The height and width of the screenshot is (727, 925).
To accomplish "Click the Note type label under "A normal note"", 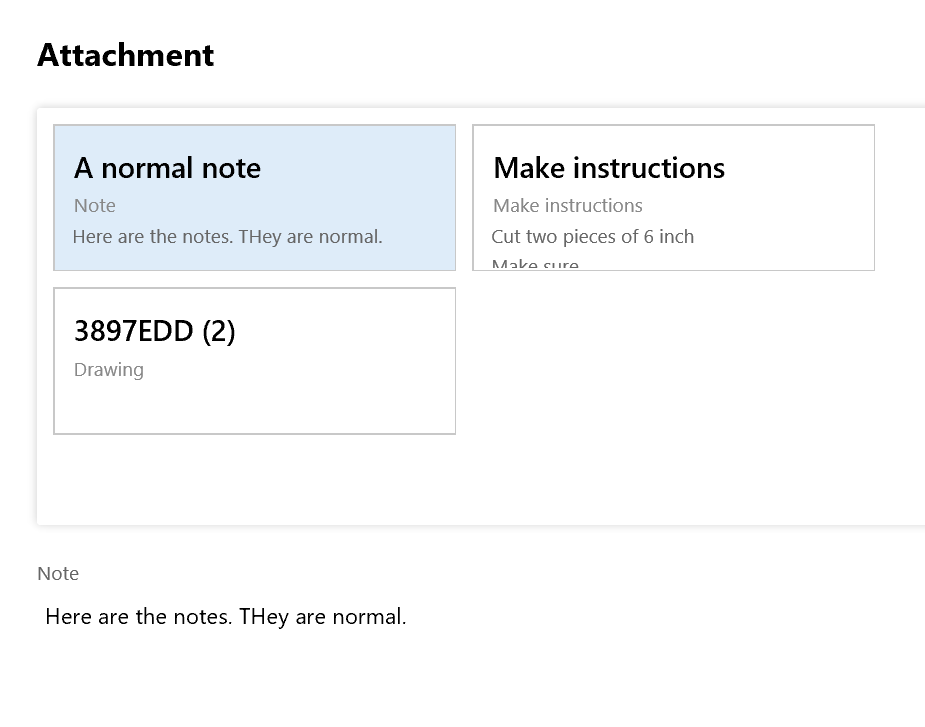I will pyautogui.click(x=94, y=205).
